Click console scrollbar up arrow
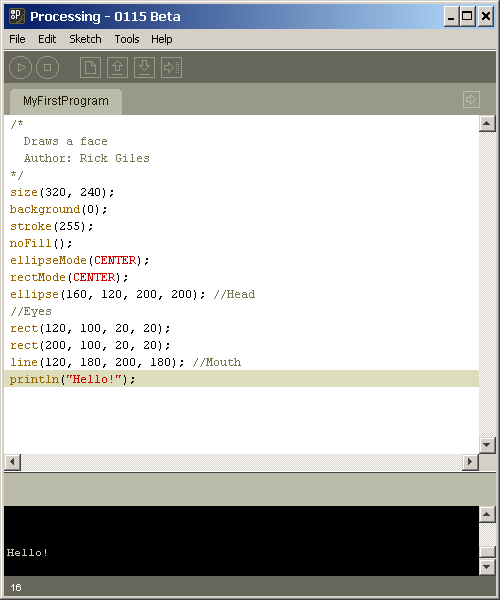This screenshot has height=600, width=500. tap(487, 514)
